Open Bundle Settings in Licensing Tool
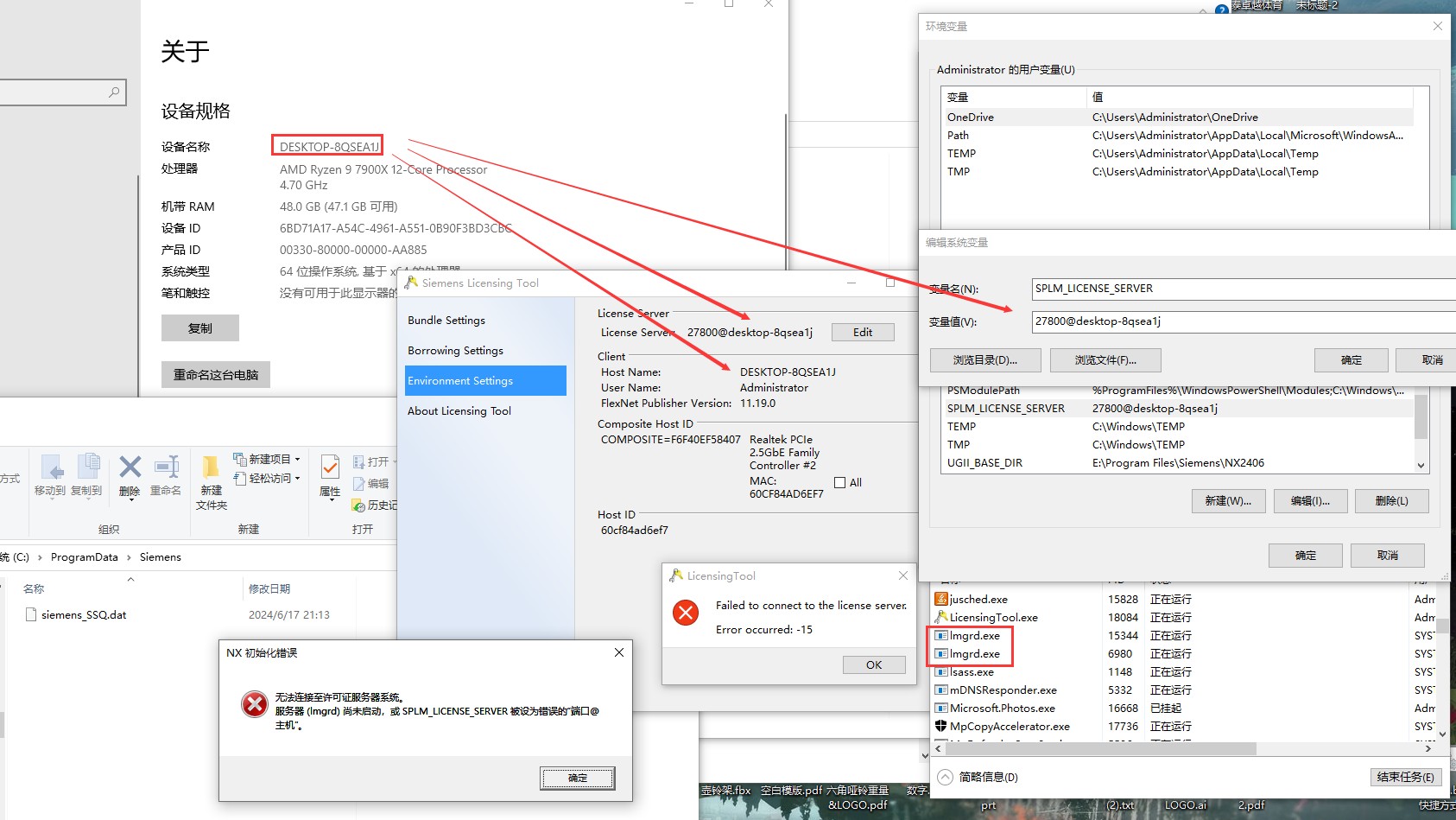The width and height of the screenshot is (1456, 820). (x=446, y=321)
